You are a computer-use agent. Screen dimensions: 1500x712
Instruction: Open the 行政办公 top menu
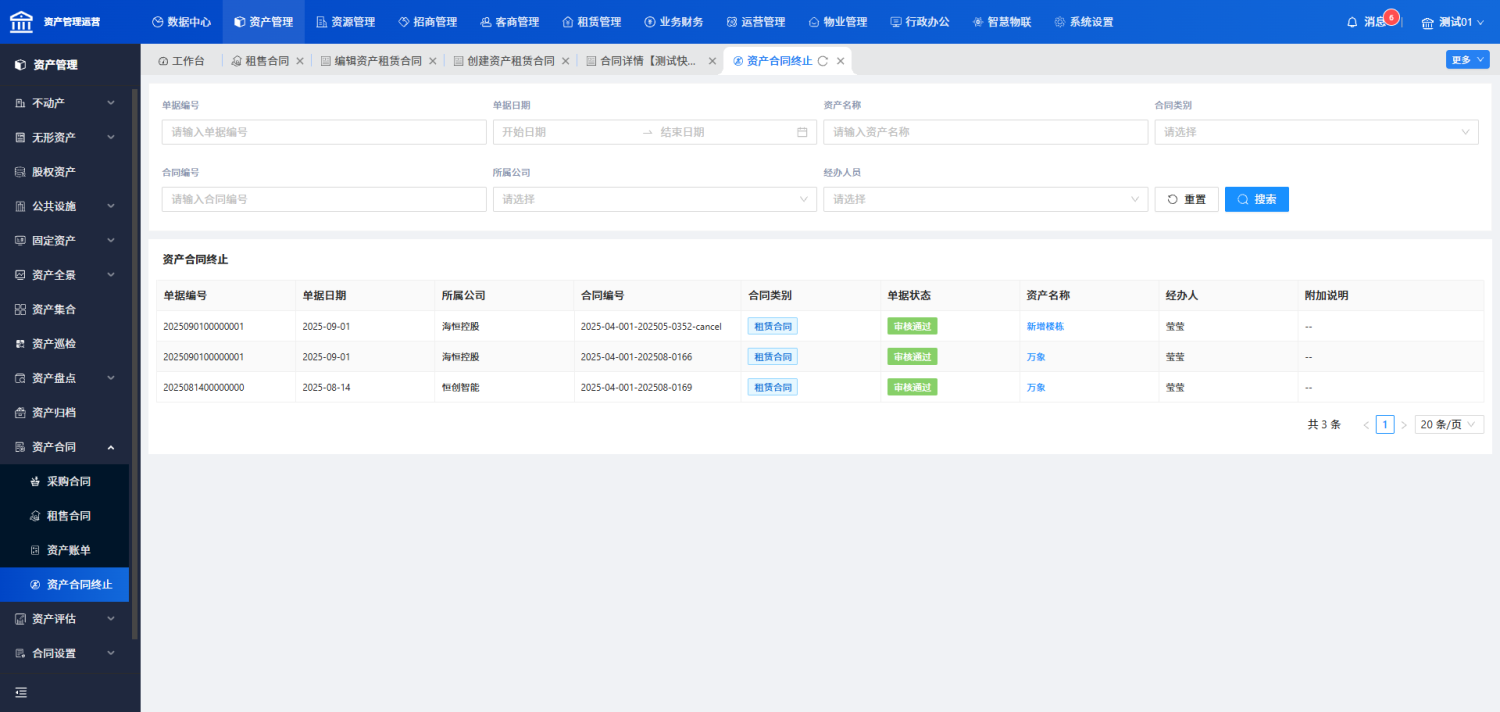point(920,22)
